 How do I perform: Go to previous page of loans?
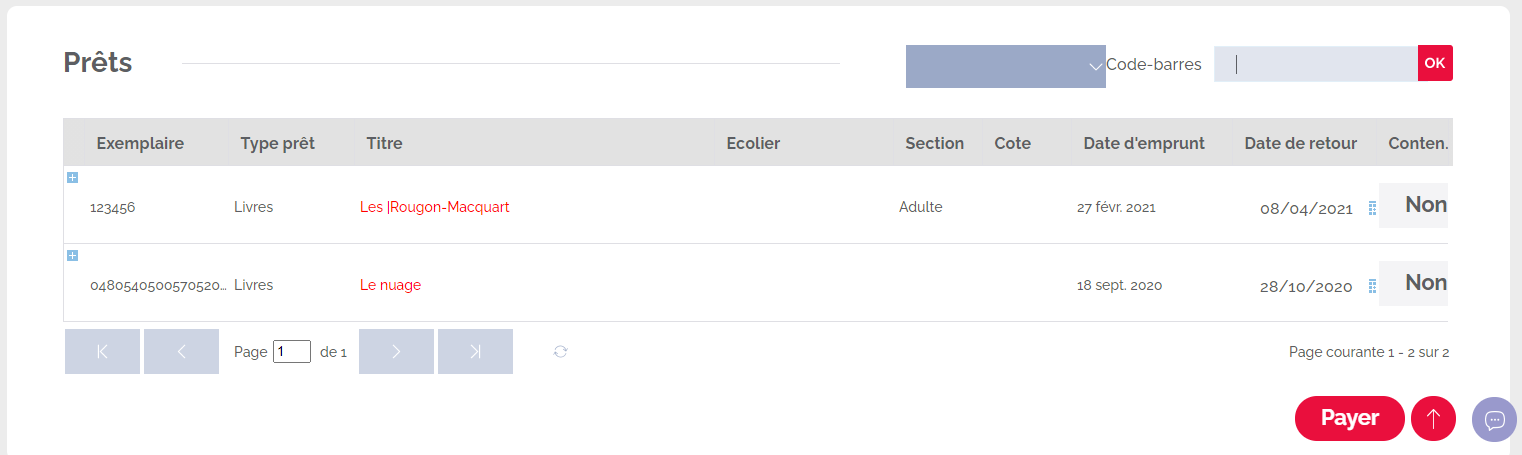[181, 352]
